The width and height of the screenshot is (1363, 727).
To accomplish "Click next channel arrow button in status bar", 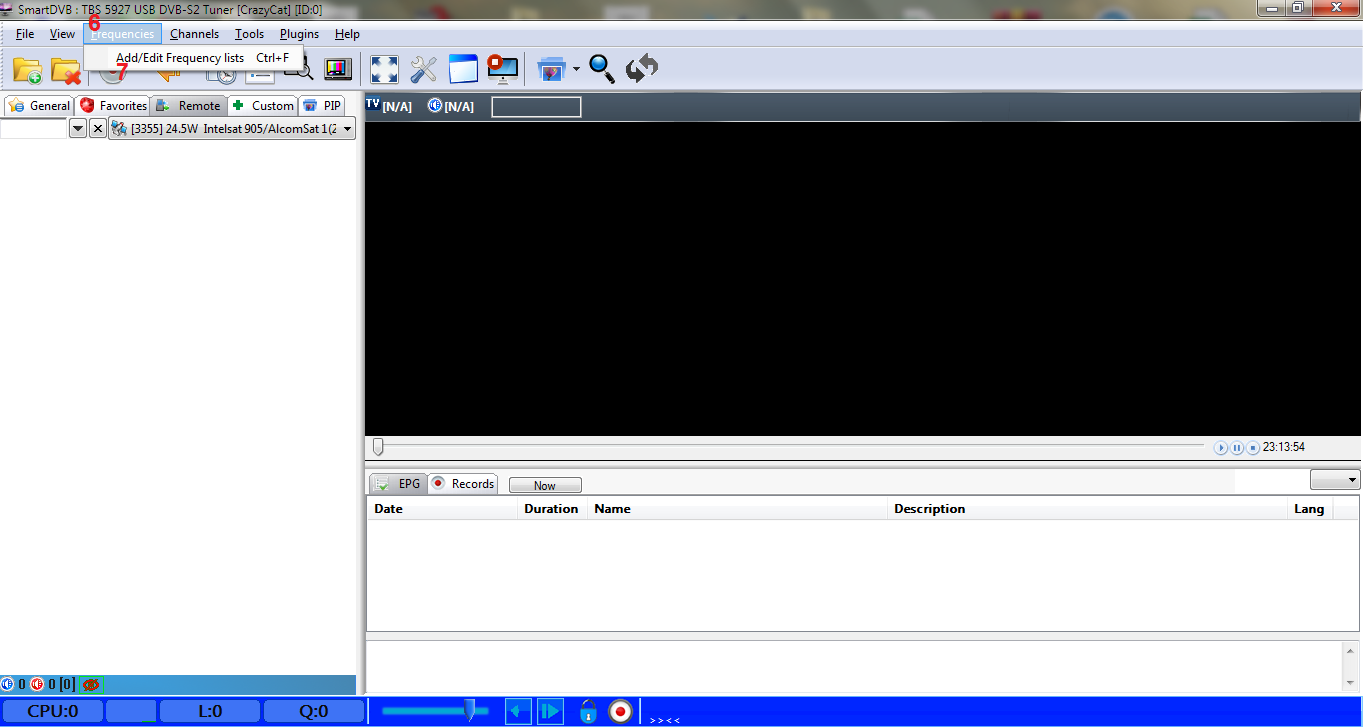I will point(551,711).
